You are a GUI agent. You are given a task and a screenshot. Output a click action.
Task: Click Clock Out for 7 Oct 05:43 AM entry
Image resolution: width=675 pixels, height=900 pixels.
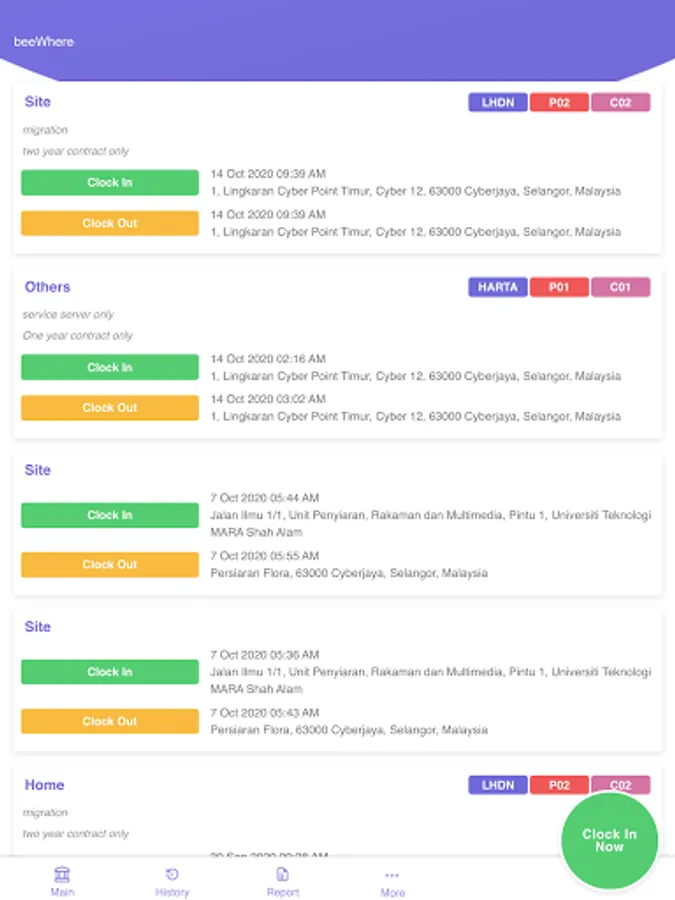(110, 721)
